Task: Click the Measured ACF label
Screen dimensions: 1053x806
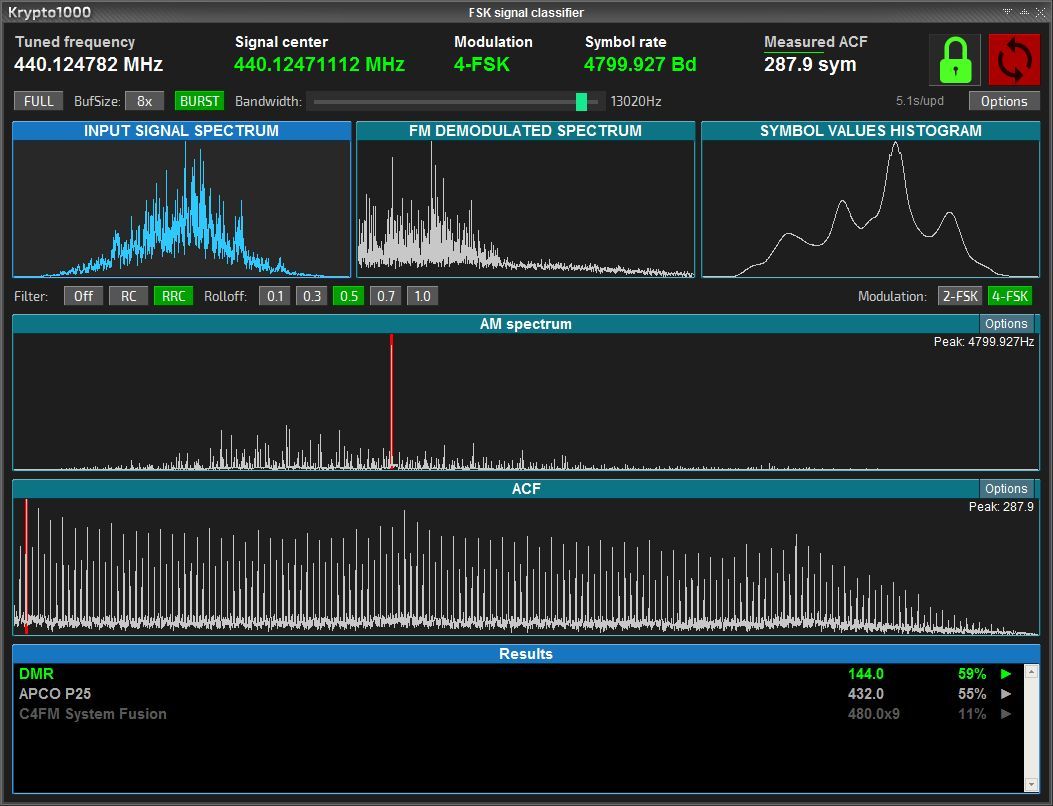Action: 816,42
